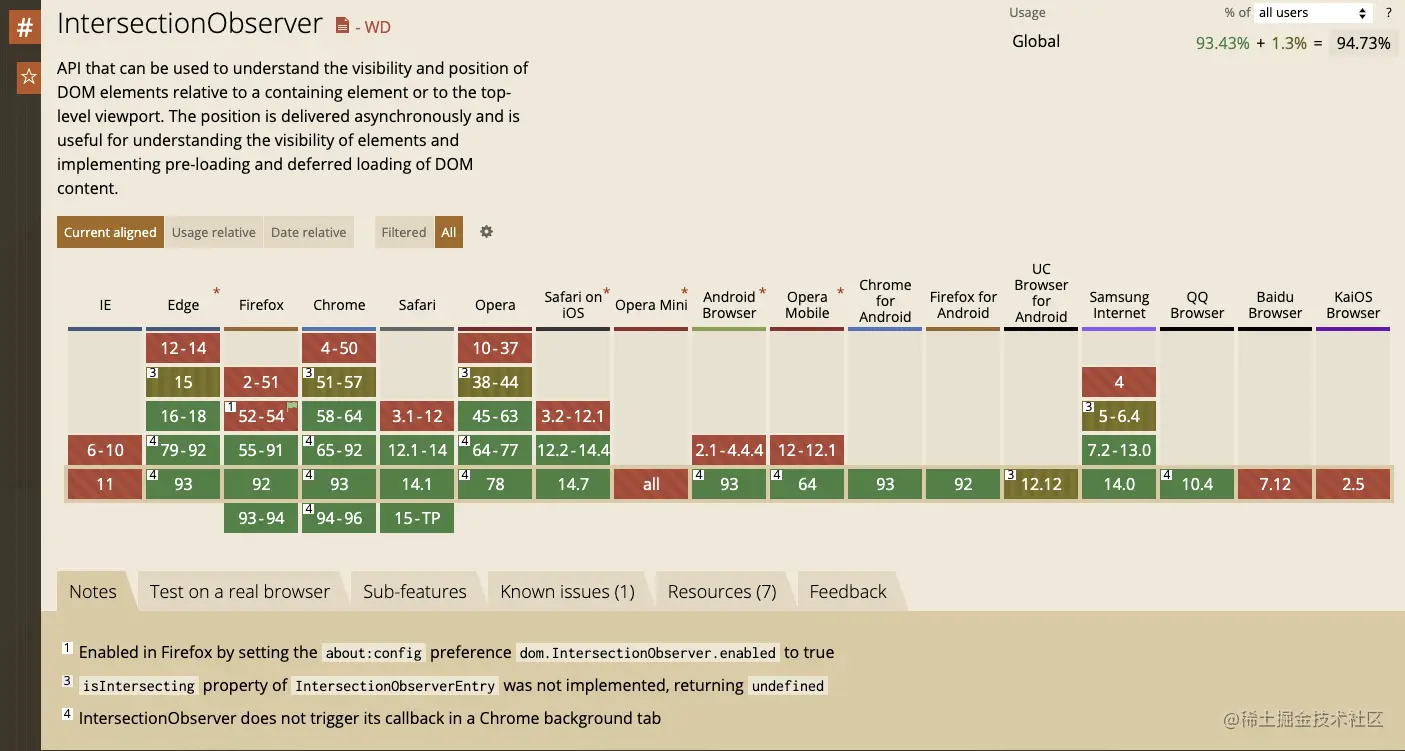Select QQ Browser 10.4 cell
The width and height of the screenshot is (1405, 751).
pos(1197,484)
